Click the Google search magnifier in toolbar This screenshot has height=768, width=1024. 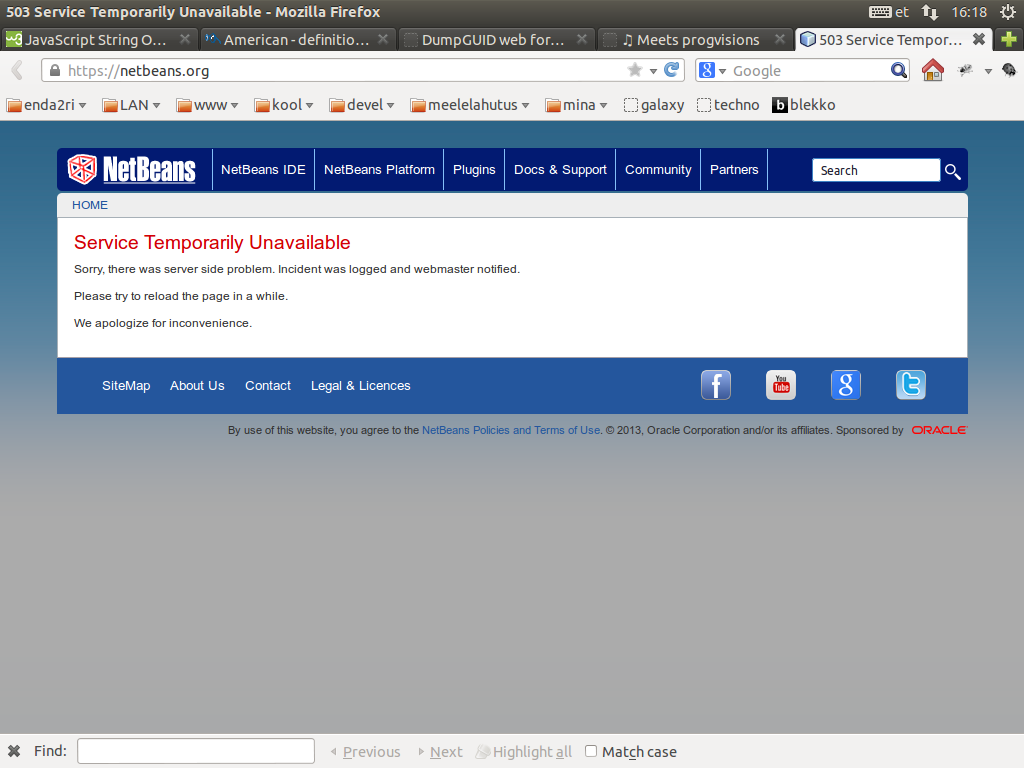[899, 70]
